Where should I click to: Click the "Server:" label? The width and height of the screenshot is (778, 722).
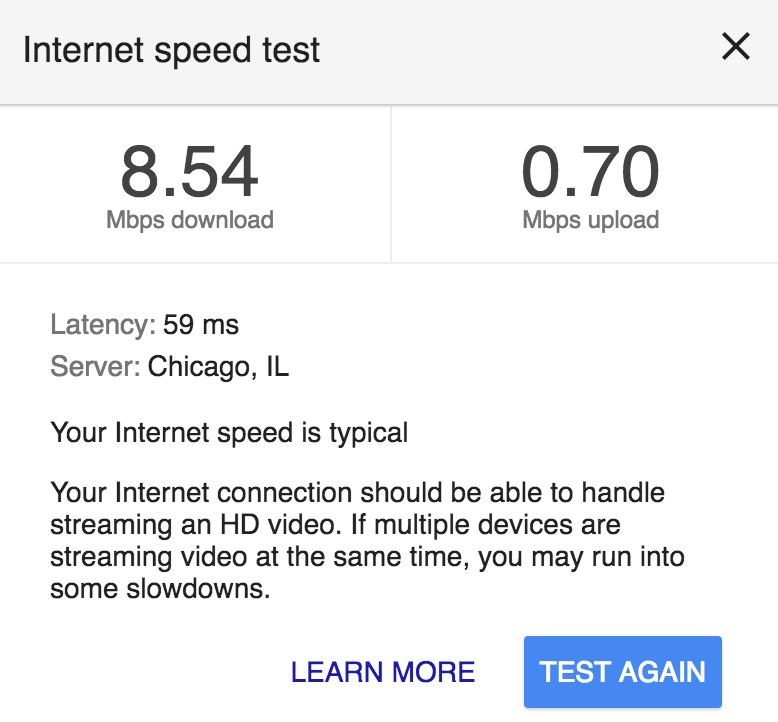95,367
